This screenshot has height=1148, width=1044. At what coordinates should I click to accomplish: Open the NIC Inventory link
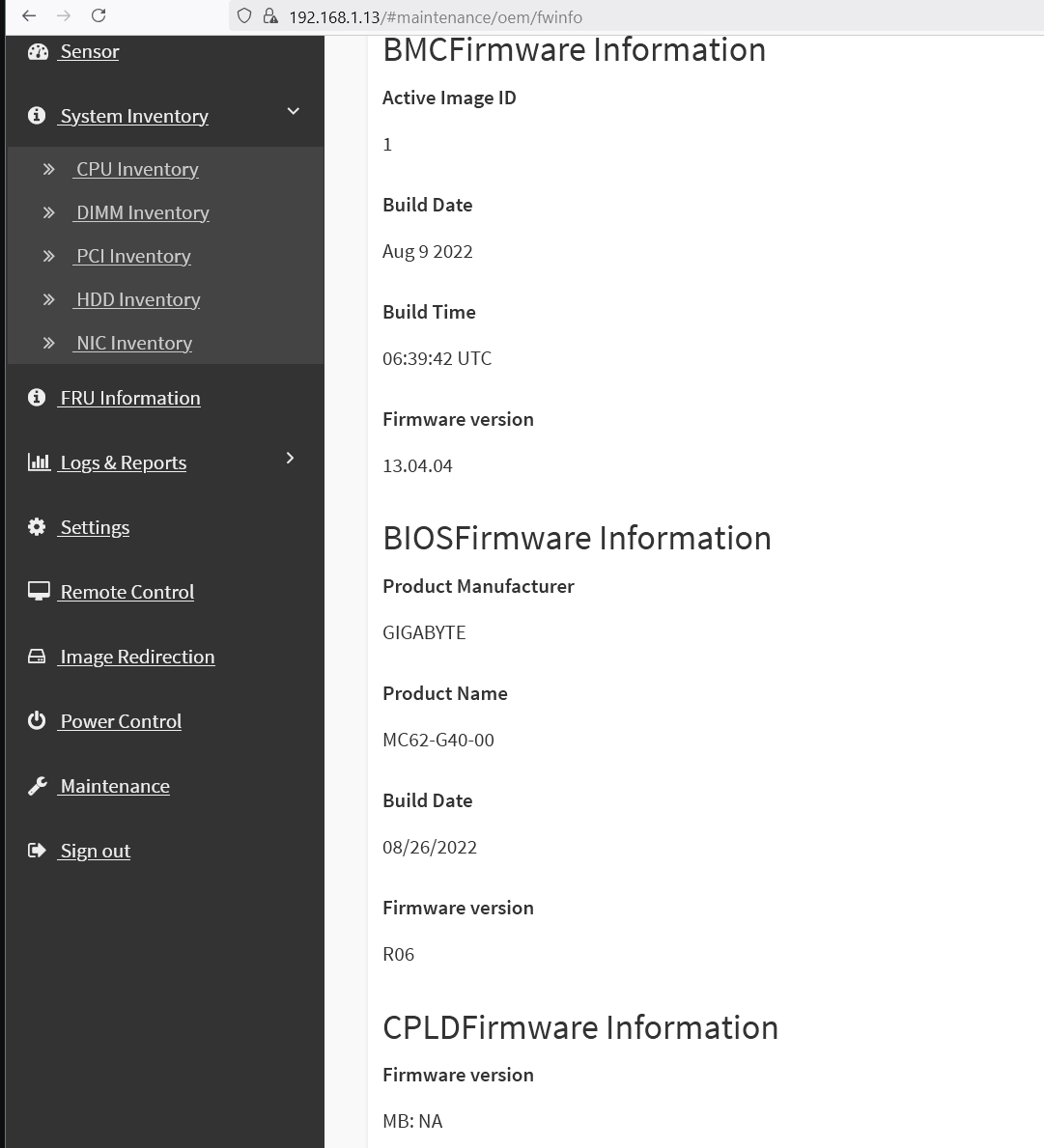(x=133, y=343)
